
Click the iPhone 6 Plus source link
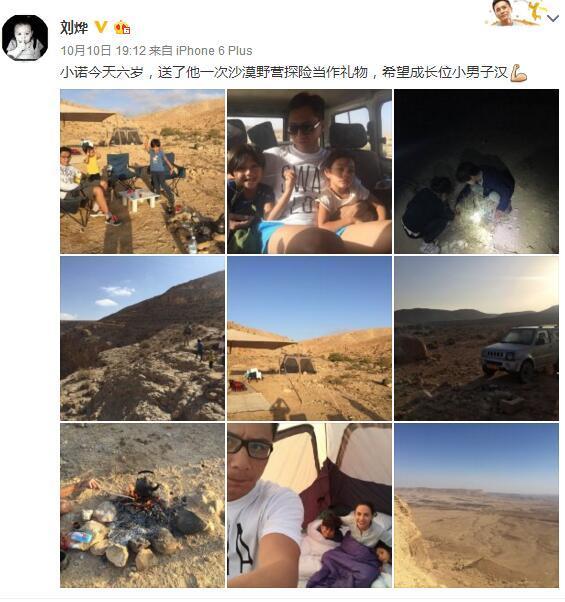[x=214, y=51]
